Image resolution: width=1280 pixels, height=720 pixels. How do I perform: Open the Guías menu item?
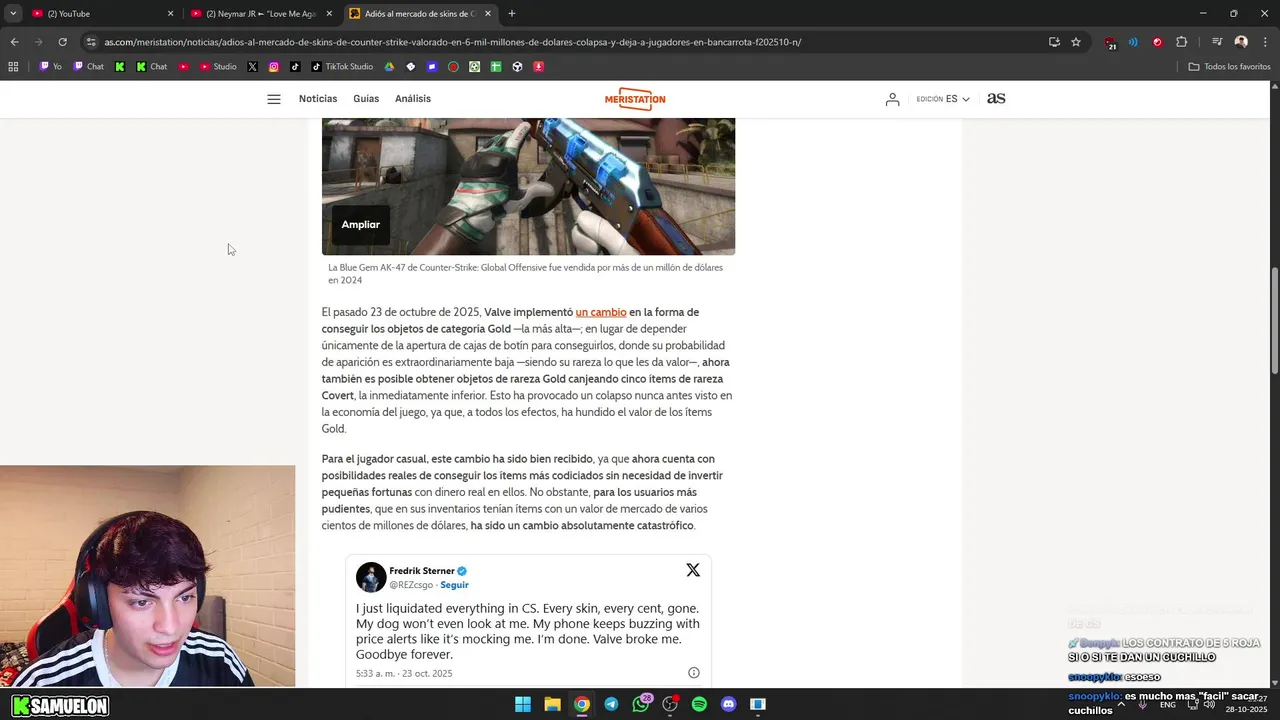tap(366, 99)
